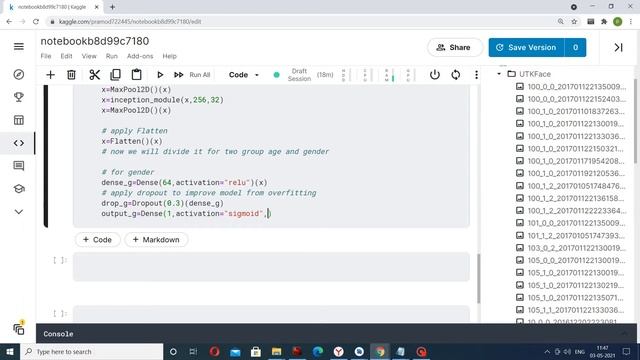The image size is (640, 360).
Task: Click the version count 0 button
Action: [575, 47]
